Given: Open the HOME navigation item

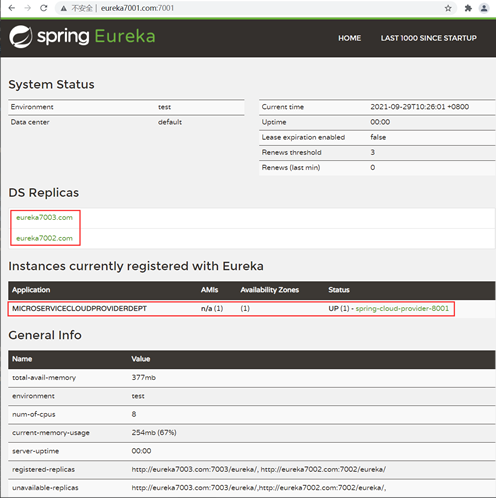Looking at the screenshot, I should tap(349, 38).
